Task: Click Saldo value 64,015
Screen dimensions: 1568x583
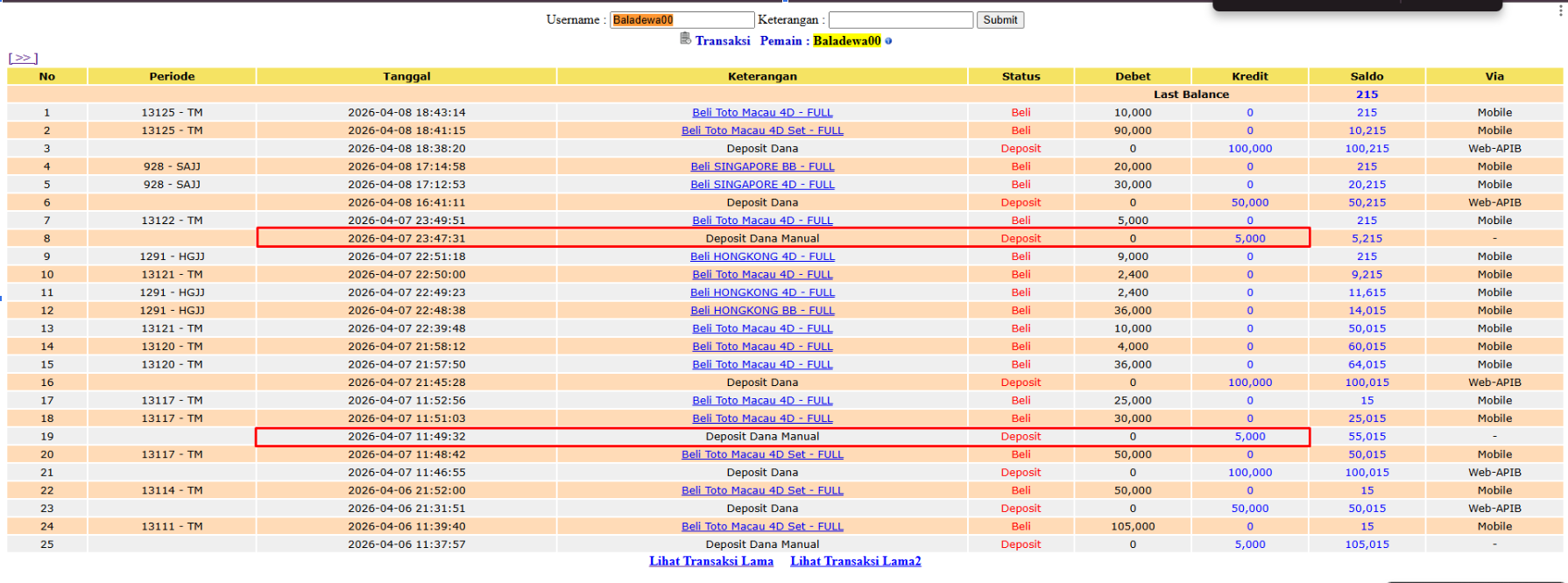Action: click(1367, 364)
